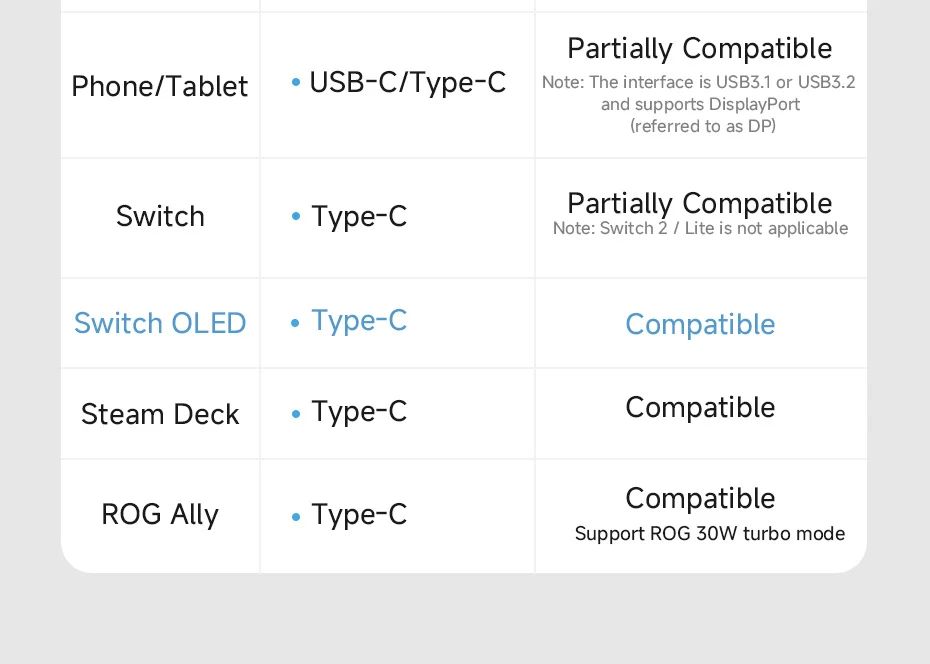This screenshot has height=664, width=930.
Task: Click the ROG Ally device label
Action: 160,514
